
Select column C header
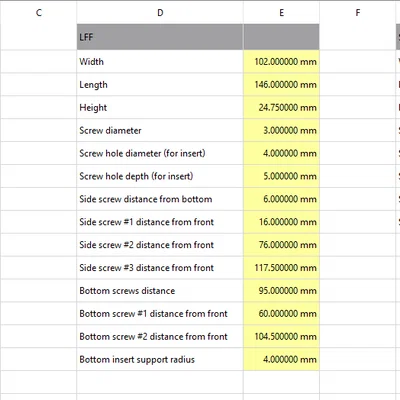coord(39,13)
